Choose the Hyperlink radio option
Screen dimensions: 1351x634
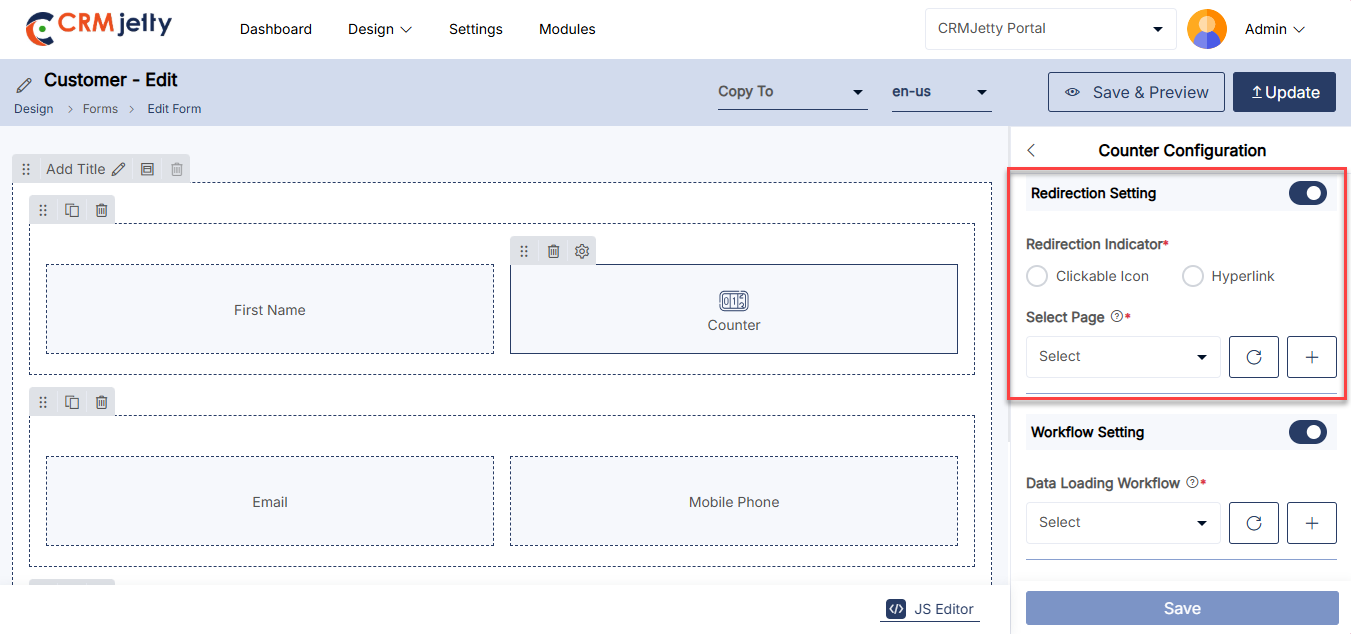click(x=1193, y=276)
